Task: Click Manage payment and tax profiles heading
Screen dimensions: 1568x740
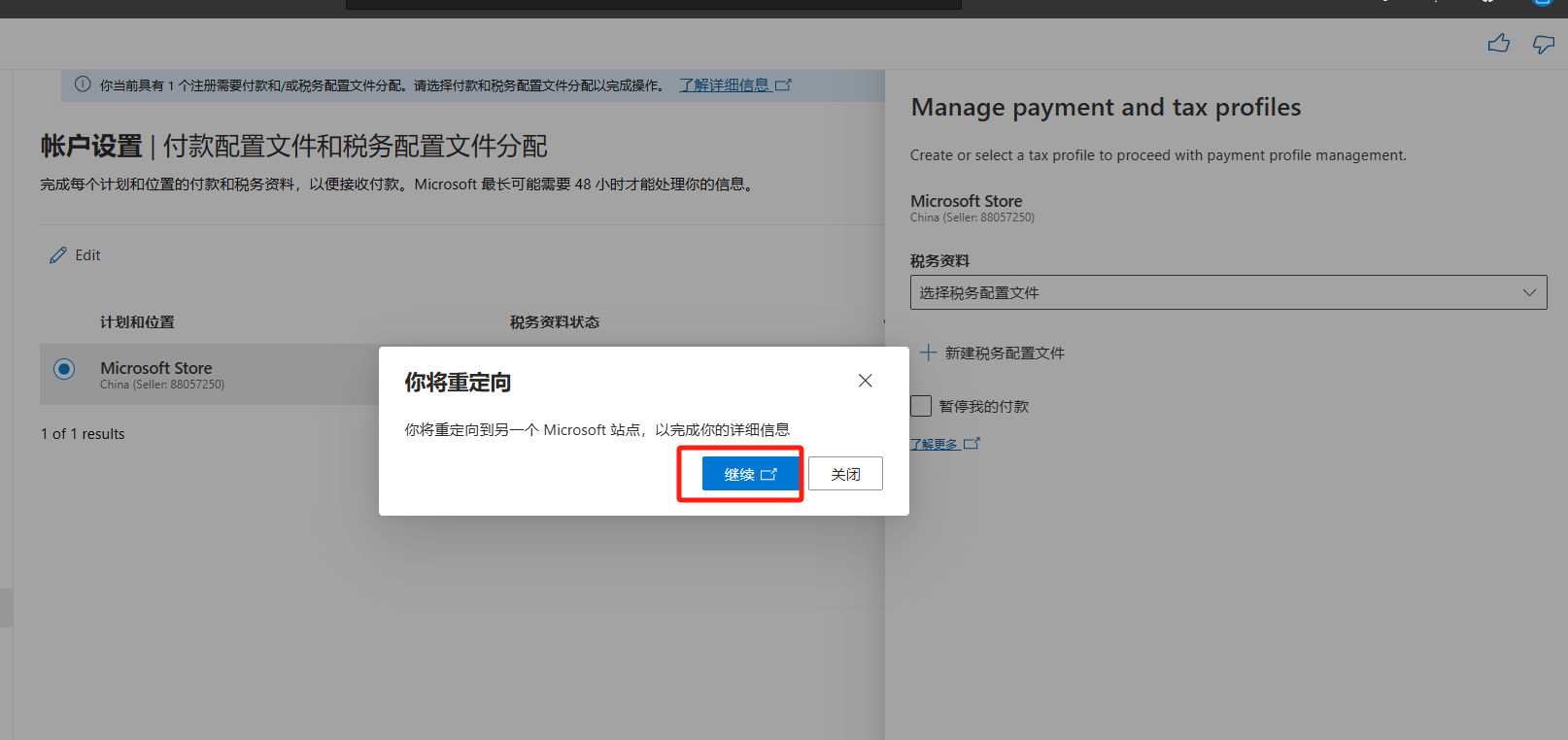Action: click(1106, 107)
